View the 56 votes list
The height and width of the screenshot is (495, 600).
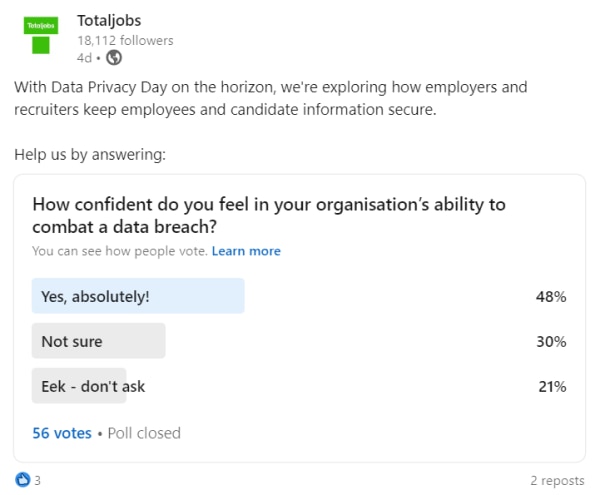[62, 433]
